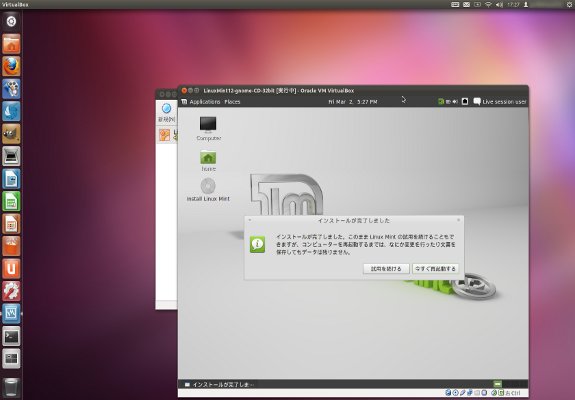The image size is (575, 400).
Task: Click the 試用を続ける (continue trial) button
Action: tap(386, 269)
